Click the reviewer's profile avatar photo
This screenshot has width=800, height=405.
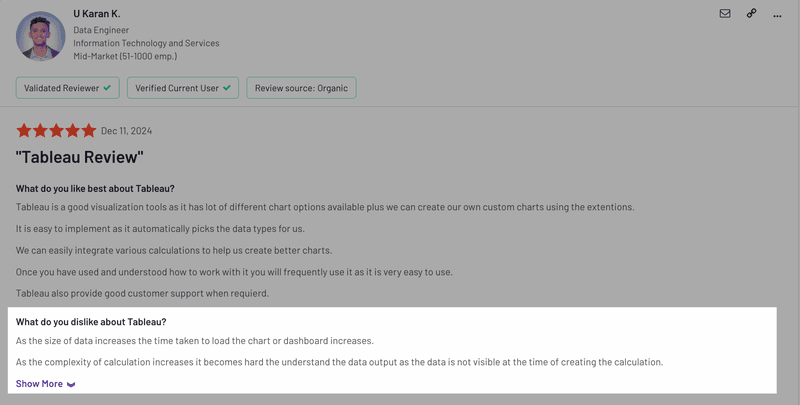pyautogui.click(x=40, y=35)
